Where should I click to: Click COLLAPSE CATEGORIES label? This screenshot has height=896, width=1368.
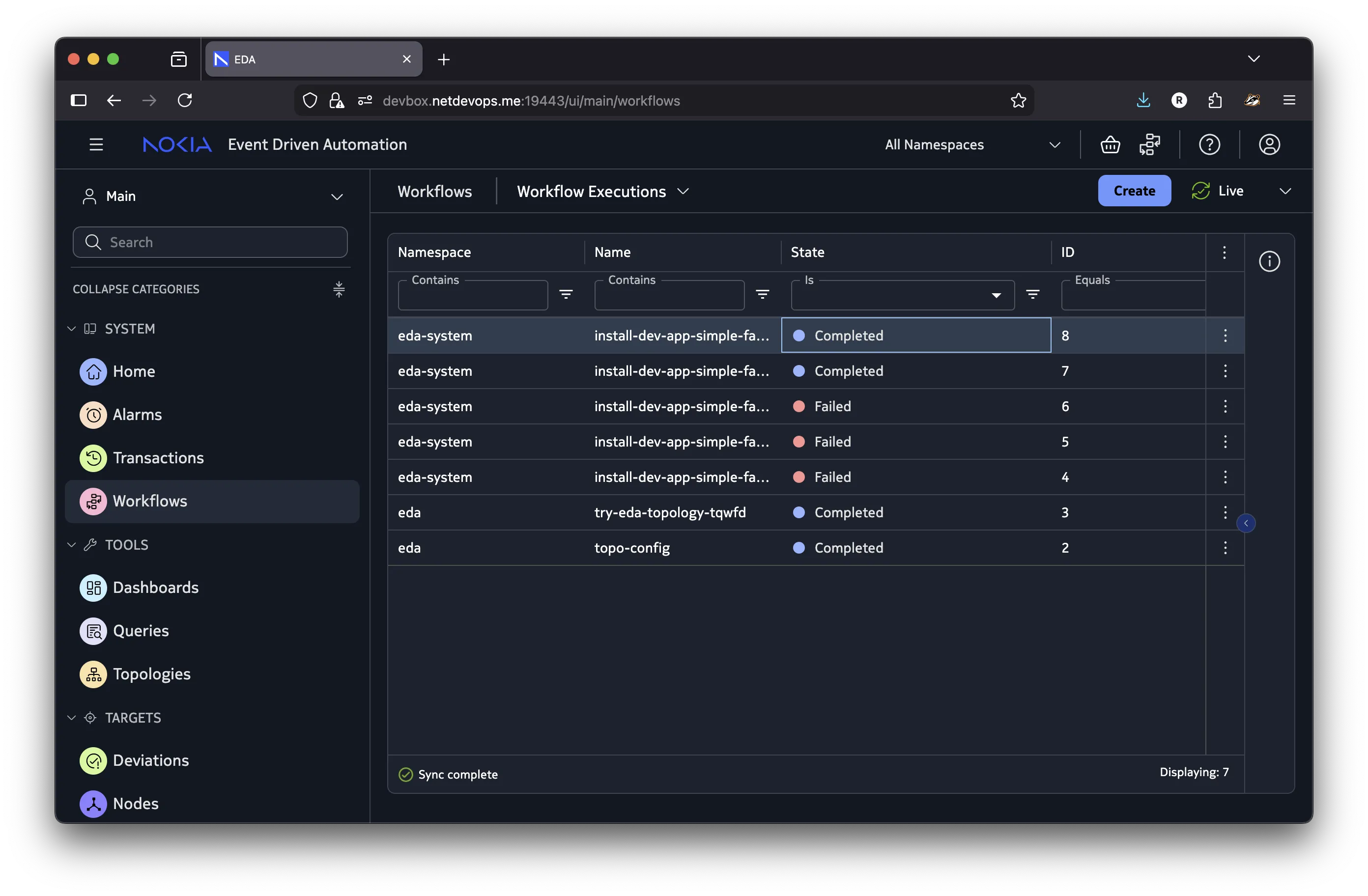click(136, 289)
